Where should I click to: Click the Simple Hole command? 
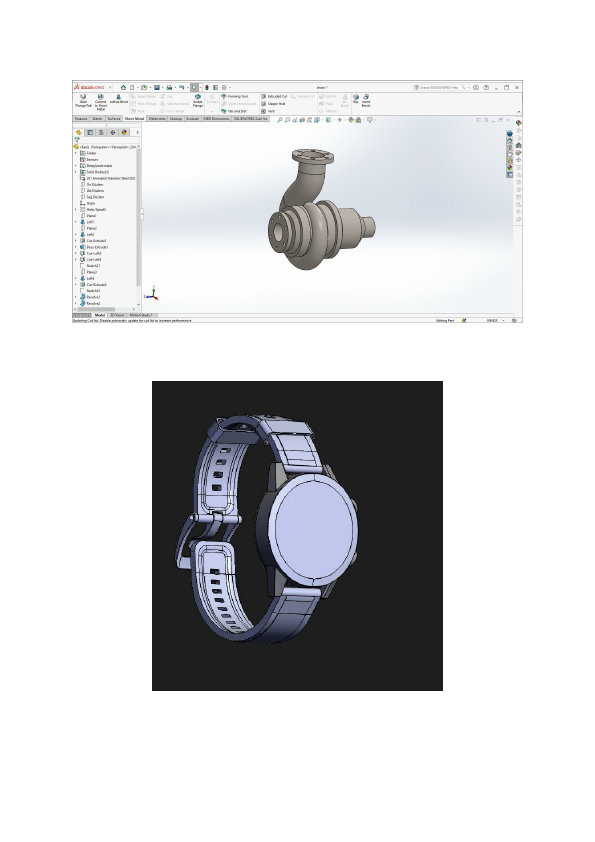[x=273, y=104]
